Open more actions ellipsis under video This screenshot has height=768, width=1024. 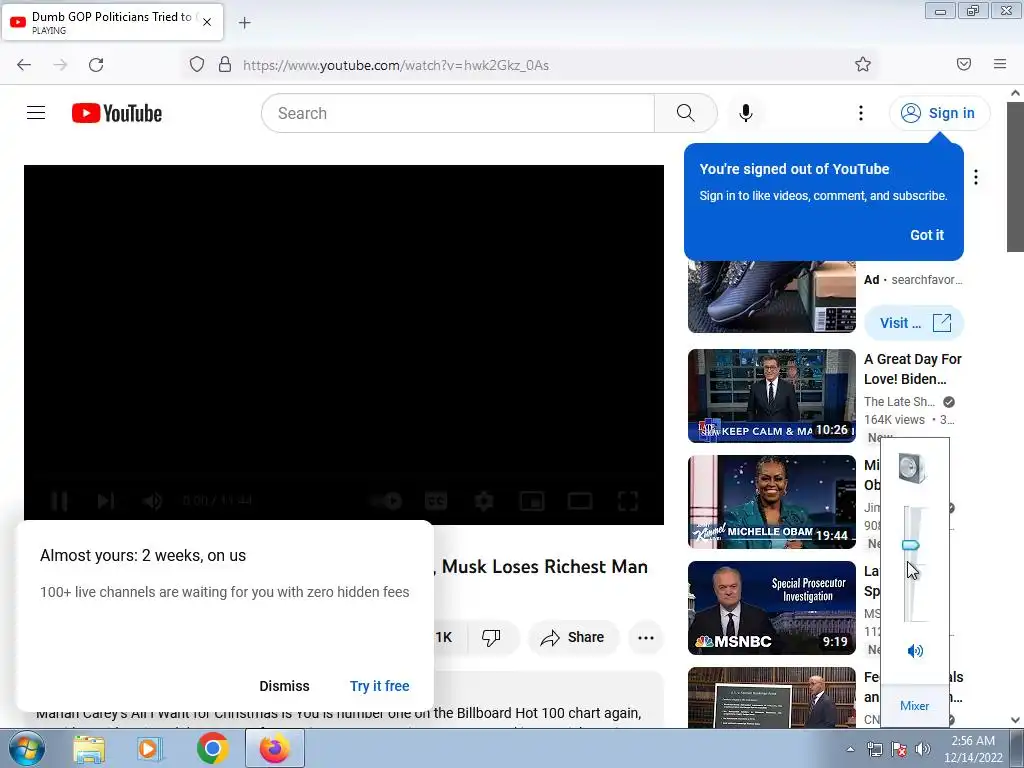(x=646, y=637)
